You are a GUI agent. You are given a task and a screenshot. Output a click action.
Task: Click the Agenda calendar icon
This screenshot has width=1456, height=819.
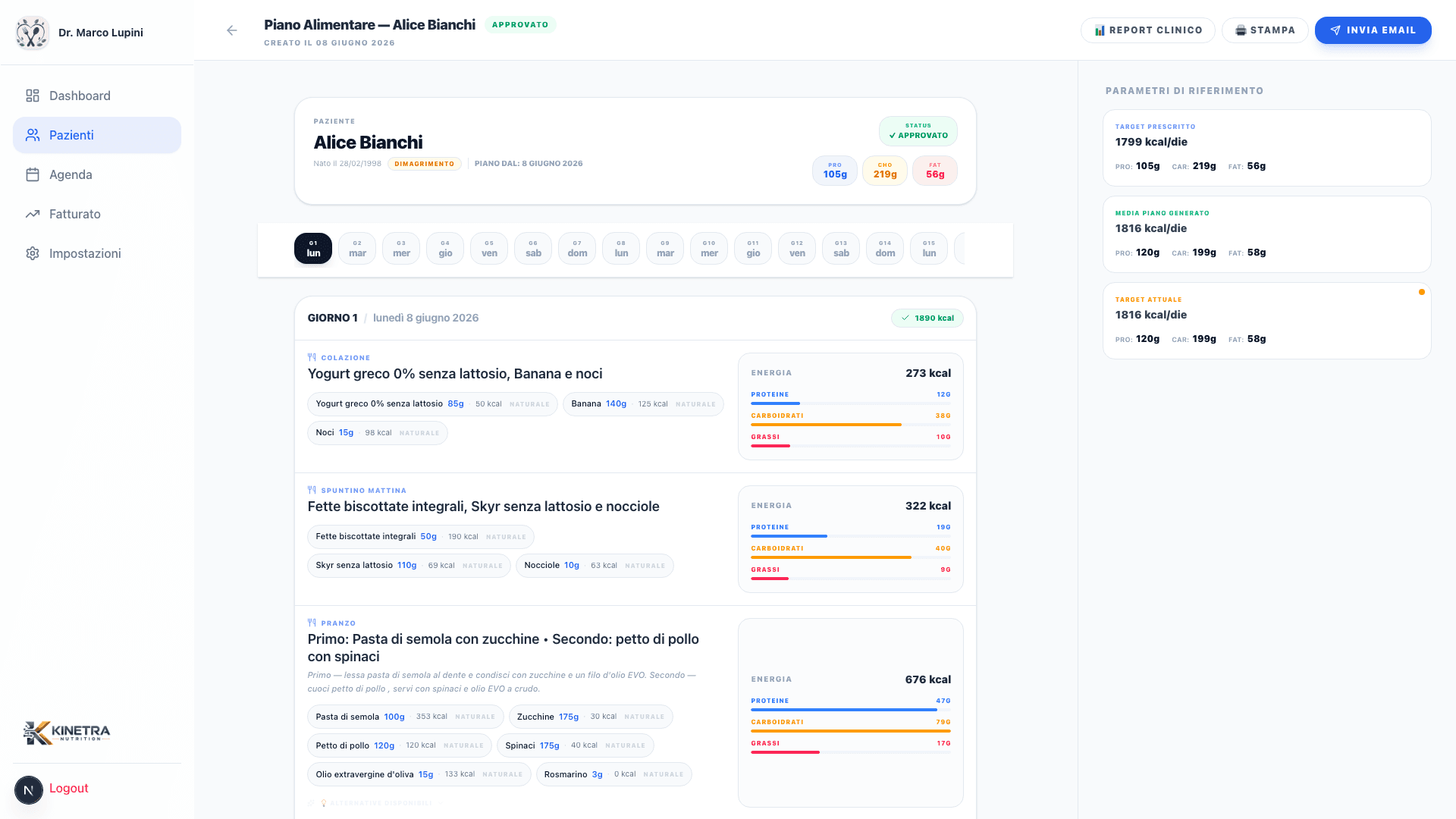pyautogui.click(x=33, y=174)
